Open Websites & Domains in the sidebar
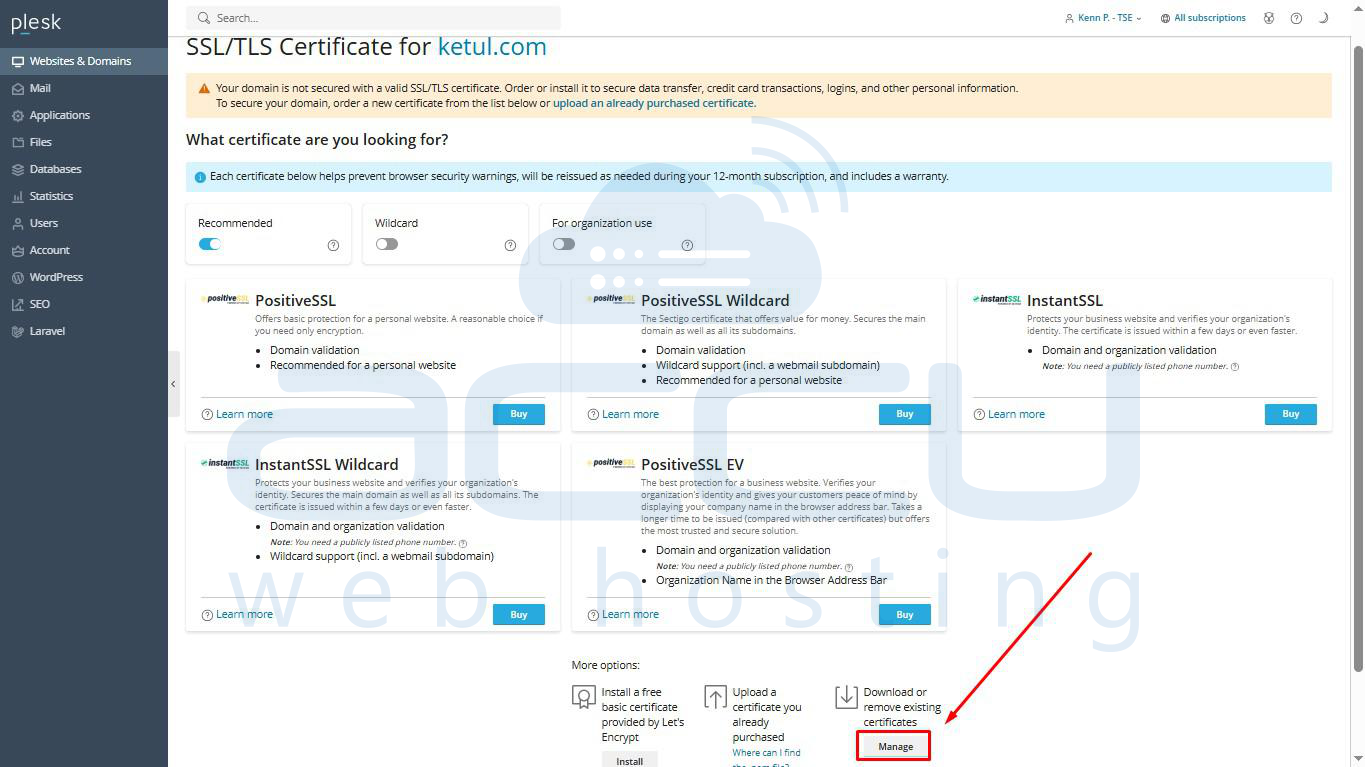 pos(84,61)
